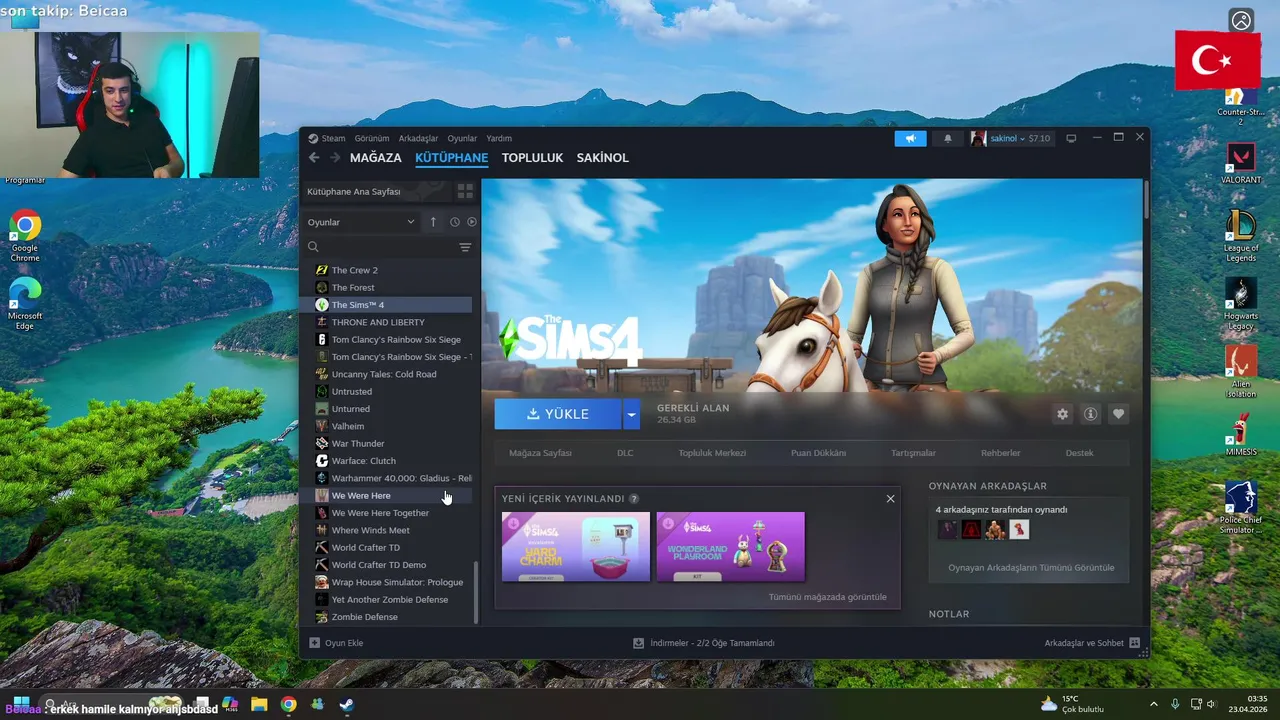
Task: Open the Oyunlar menu in menu bar
Action: coord(462,139)
